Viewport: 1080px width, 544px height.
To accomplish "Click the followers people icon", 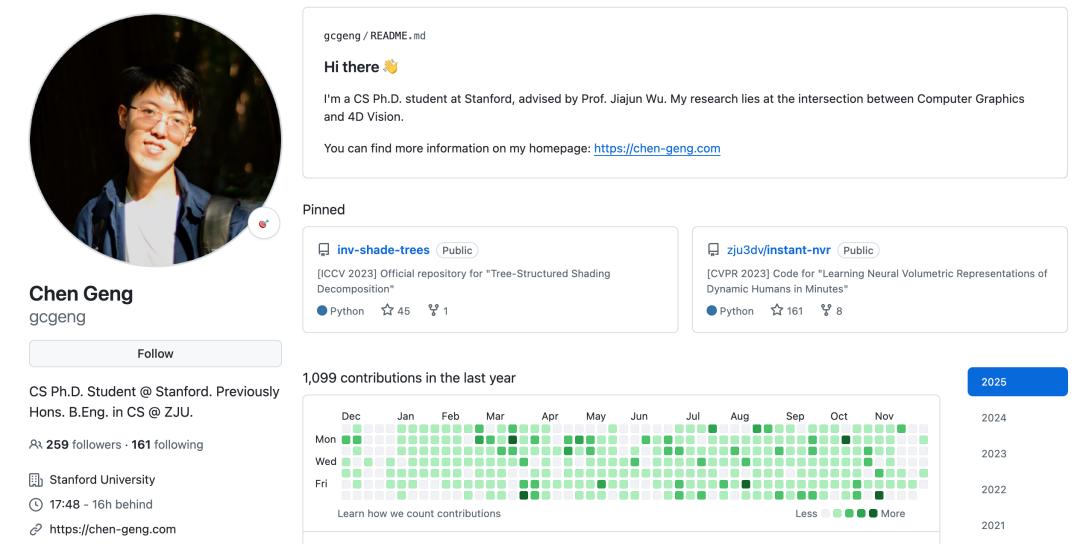I will [36, 445].
